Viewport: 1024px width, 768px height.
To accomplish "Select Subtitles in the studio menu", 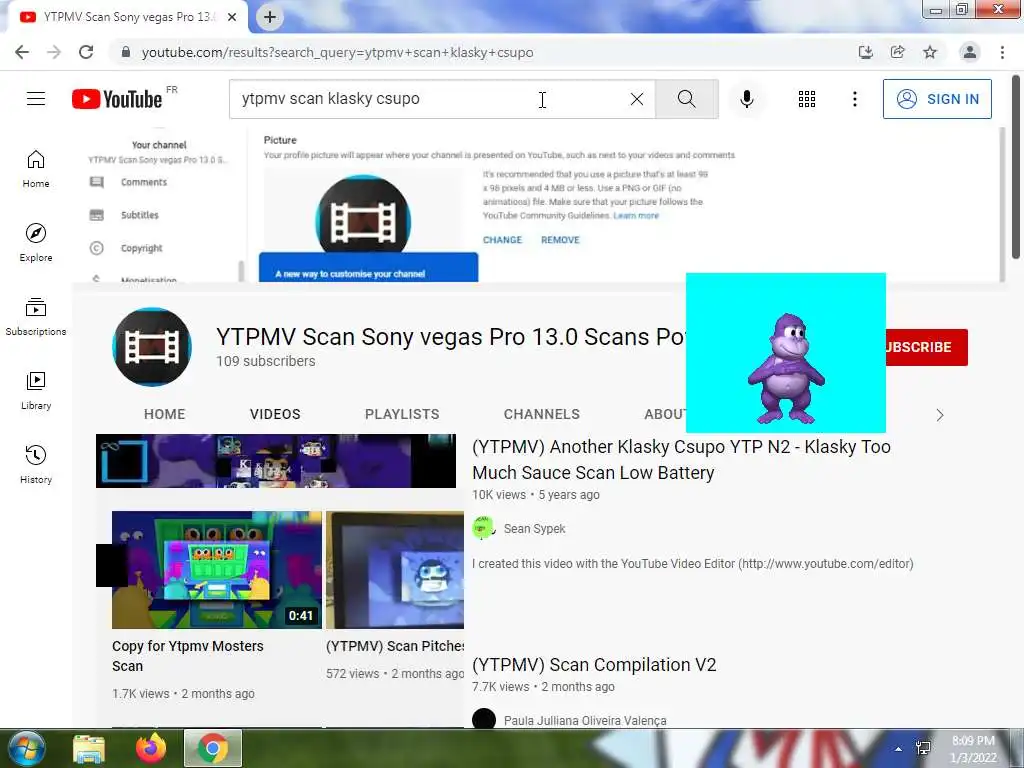I will (139, 215).
